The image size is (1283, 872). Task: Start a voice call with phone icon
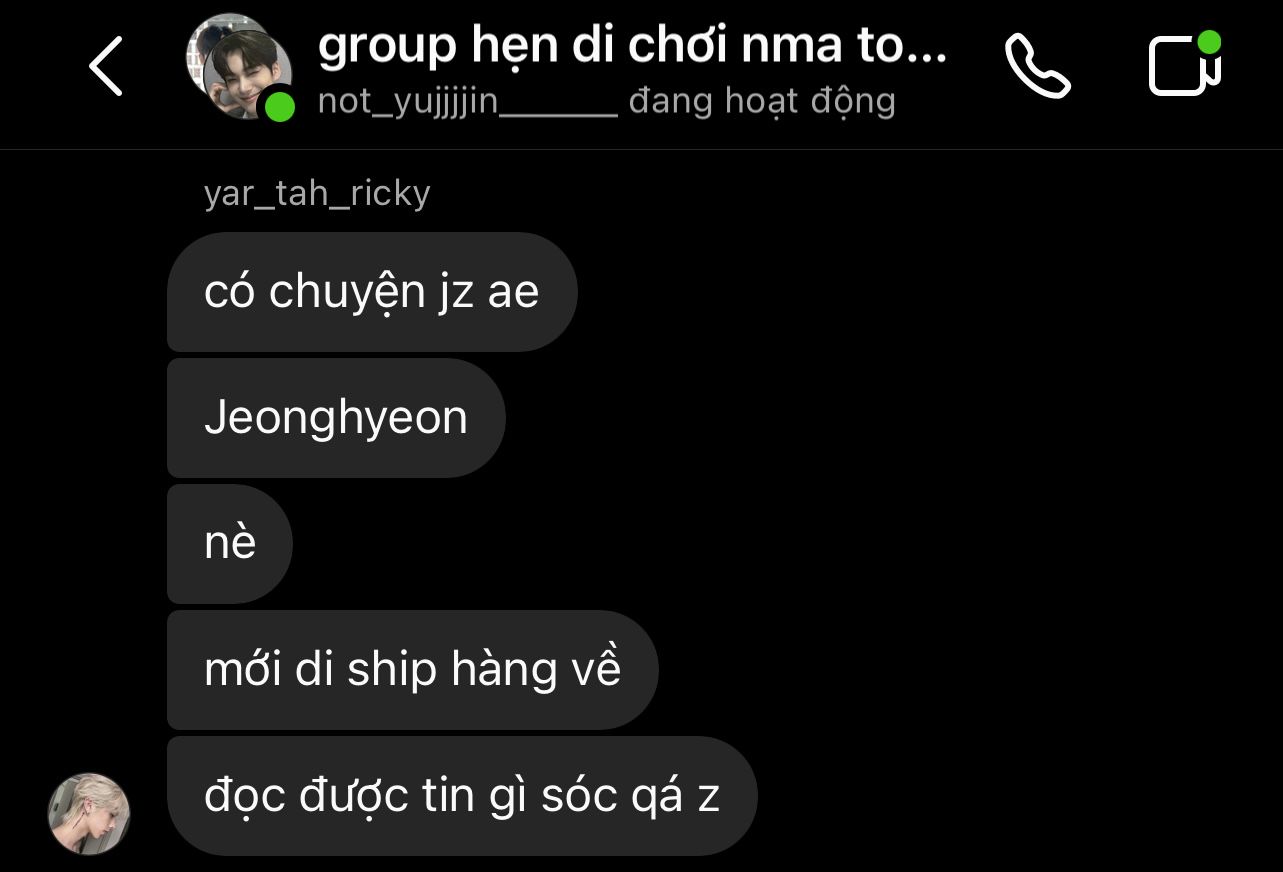point(1037,66)
